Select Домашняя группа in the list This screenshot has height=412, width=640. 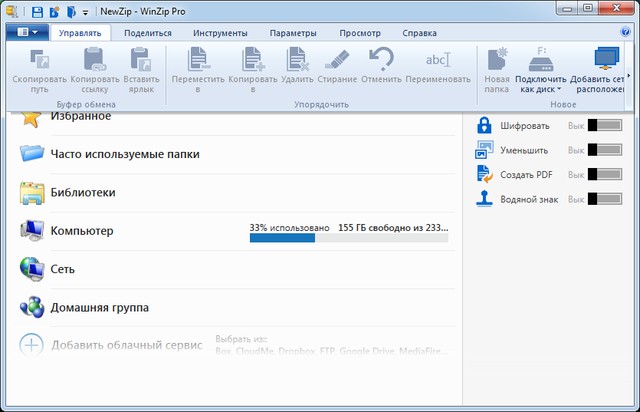tap(100, 307)
